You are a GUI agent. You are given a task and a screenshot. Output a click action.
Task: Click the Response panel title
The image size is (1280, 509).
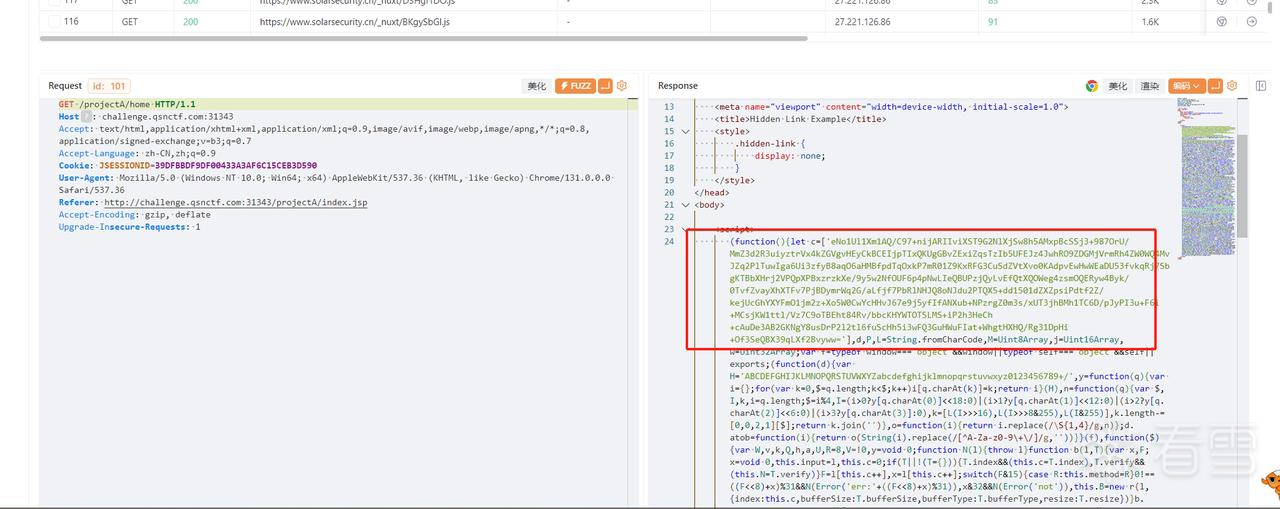(678, 86)
